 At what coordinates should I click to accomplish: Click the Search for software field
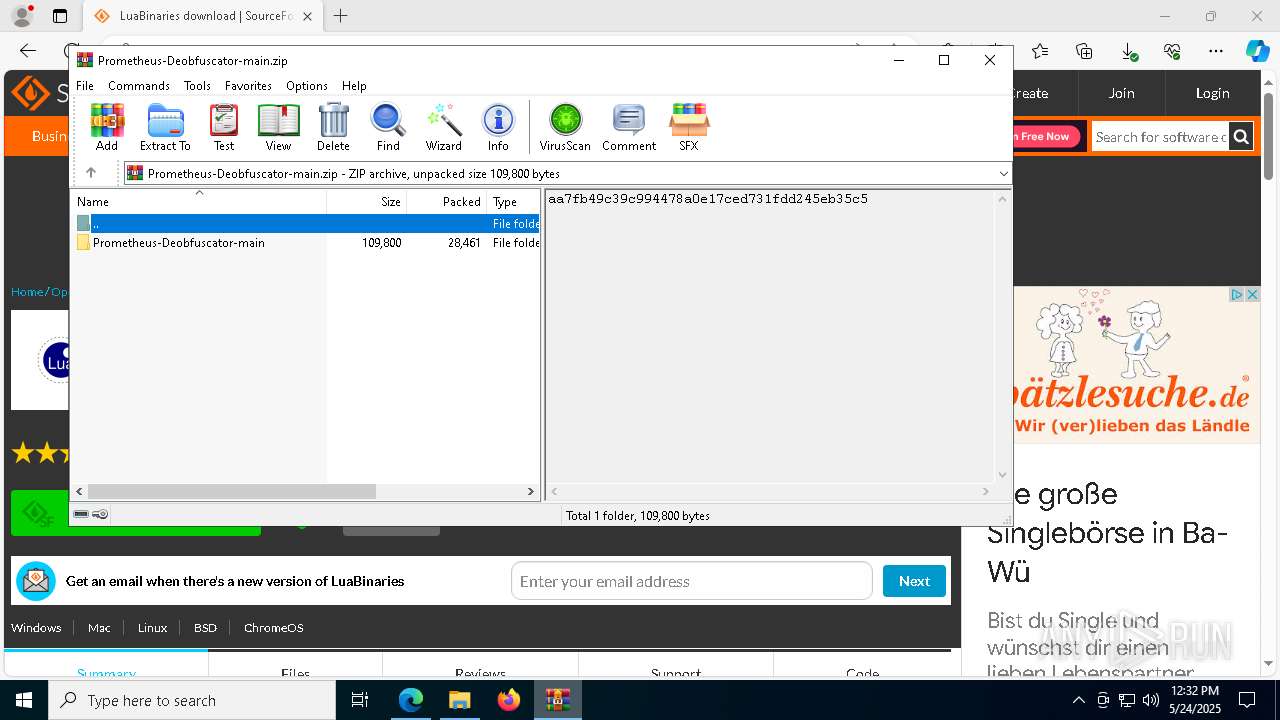click(1160, 137)
